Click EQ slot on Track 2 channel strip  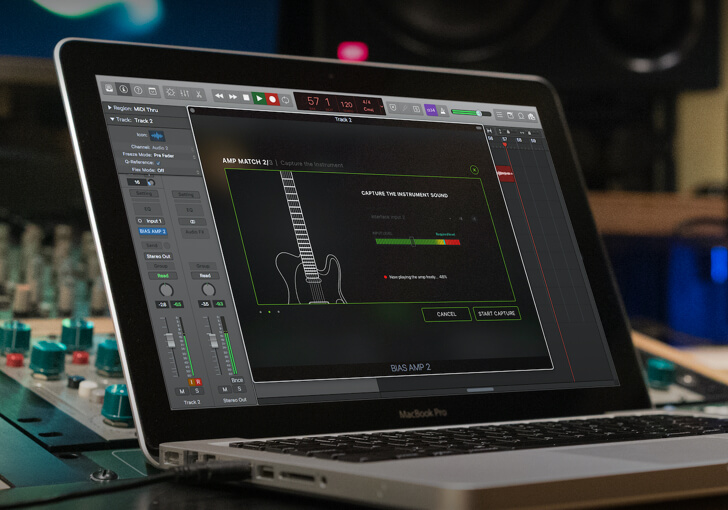(x=147, y=209)
